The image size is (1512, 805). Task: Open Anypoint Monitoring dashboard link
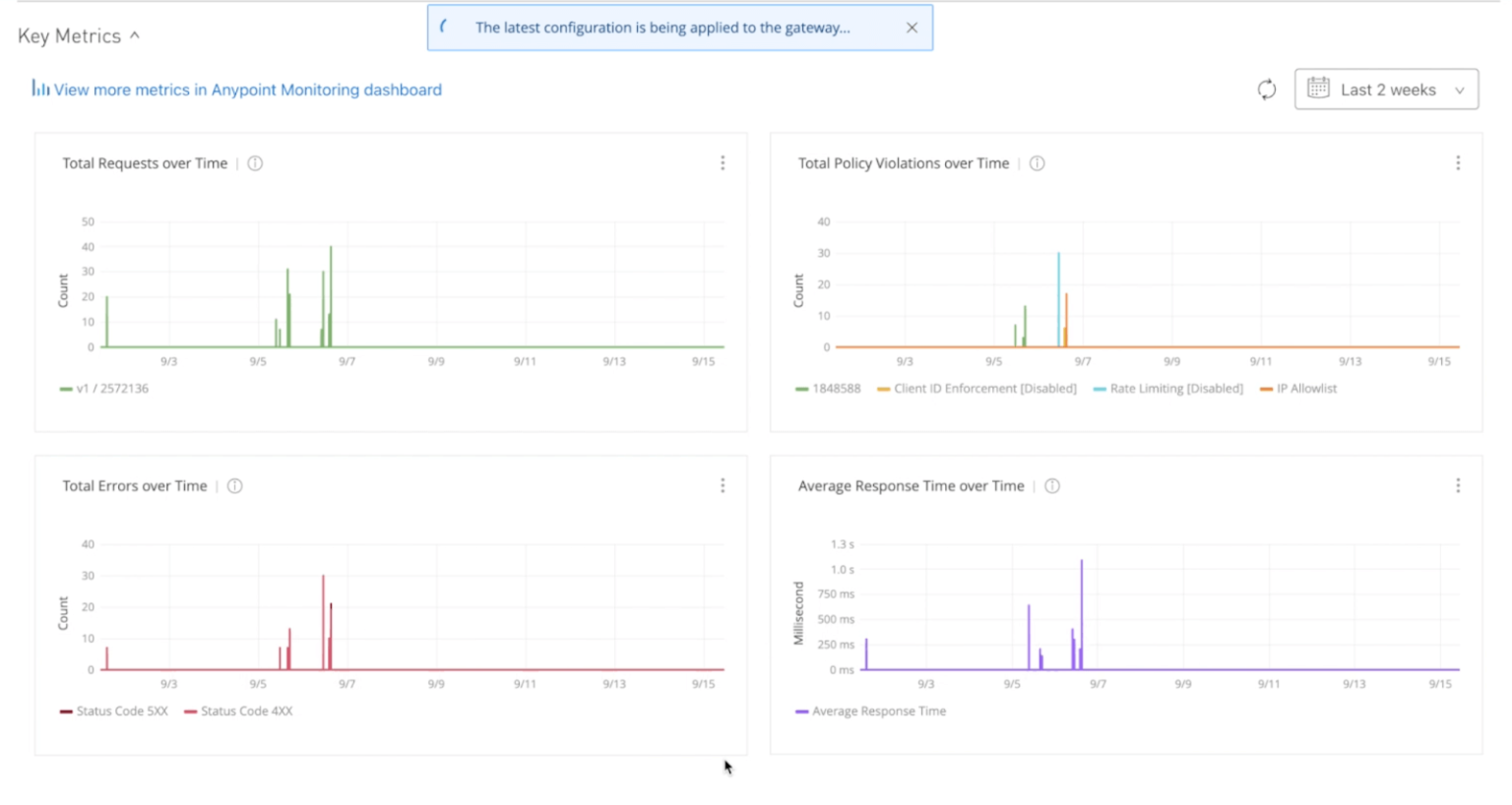[246, 90]
